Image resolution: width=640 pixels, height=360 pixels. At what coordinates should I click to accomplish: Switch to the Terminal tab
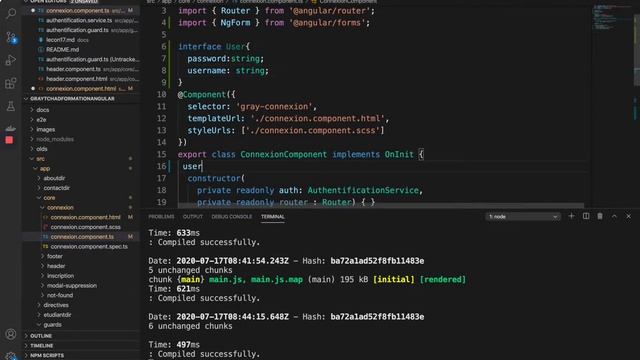click(273, 217)
